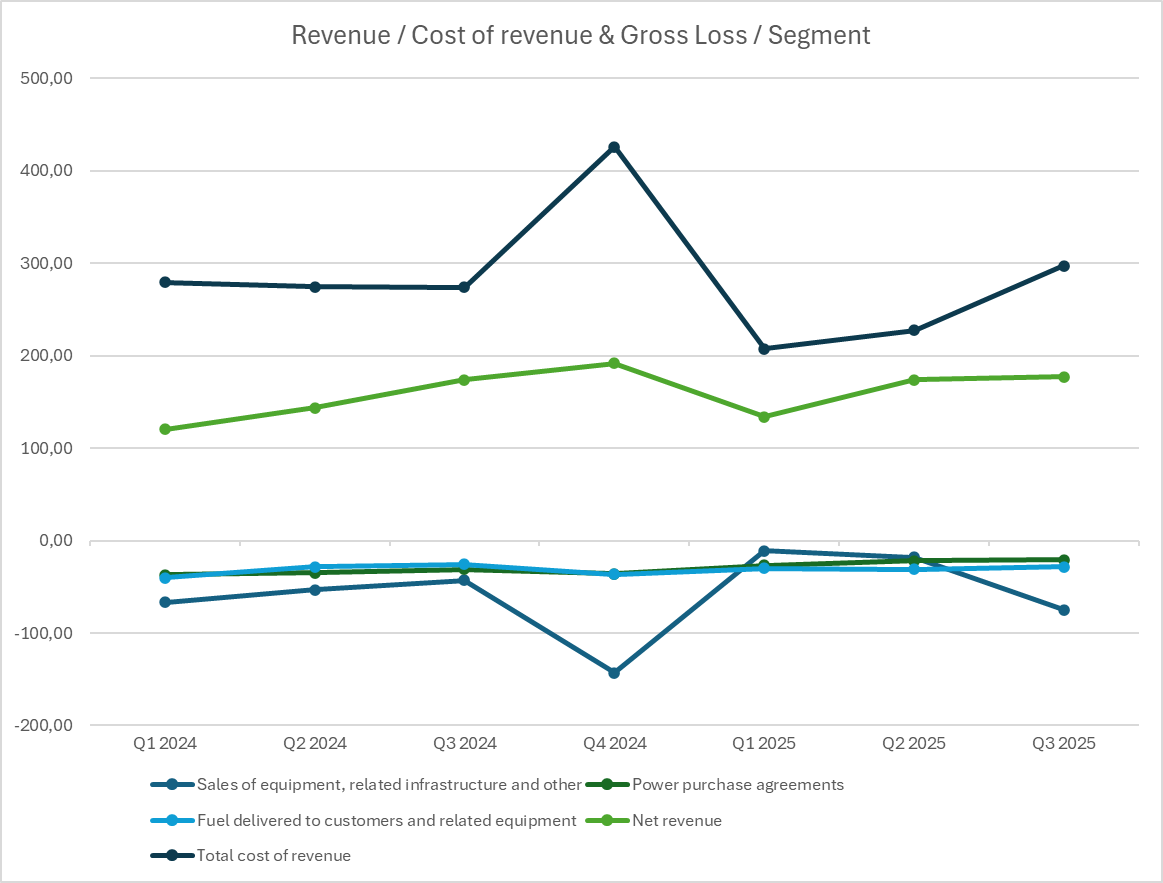Select the Sales of equipment Q3 2025 data point
Viewport: 1163px width, 883px height.
(1064, 610)
